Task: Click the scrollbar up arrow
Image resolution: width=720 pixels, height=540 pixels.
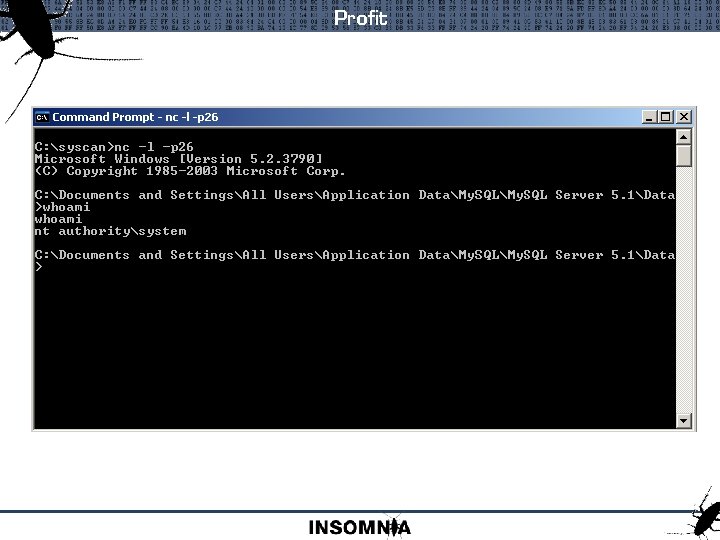Action: click(684, 137)
